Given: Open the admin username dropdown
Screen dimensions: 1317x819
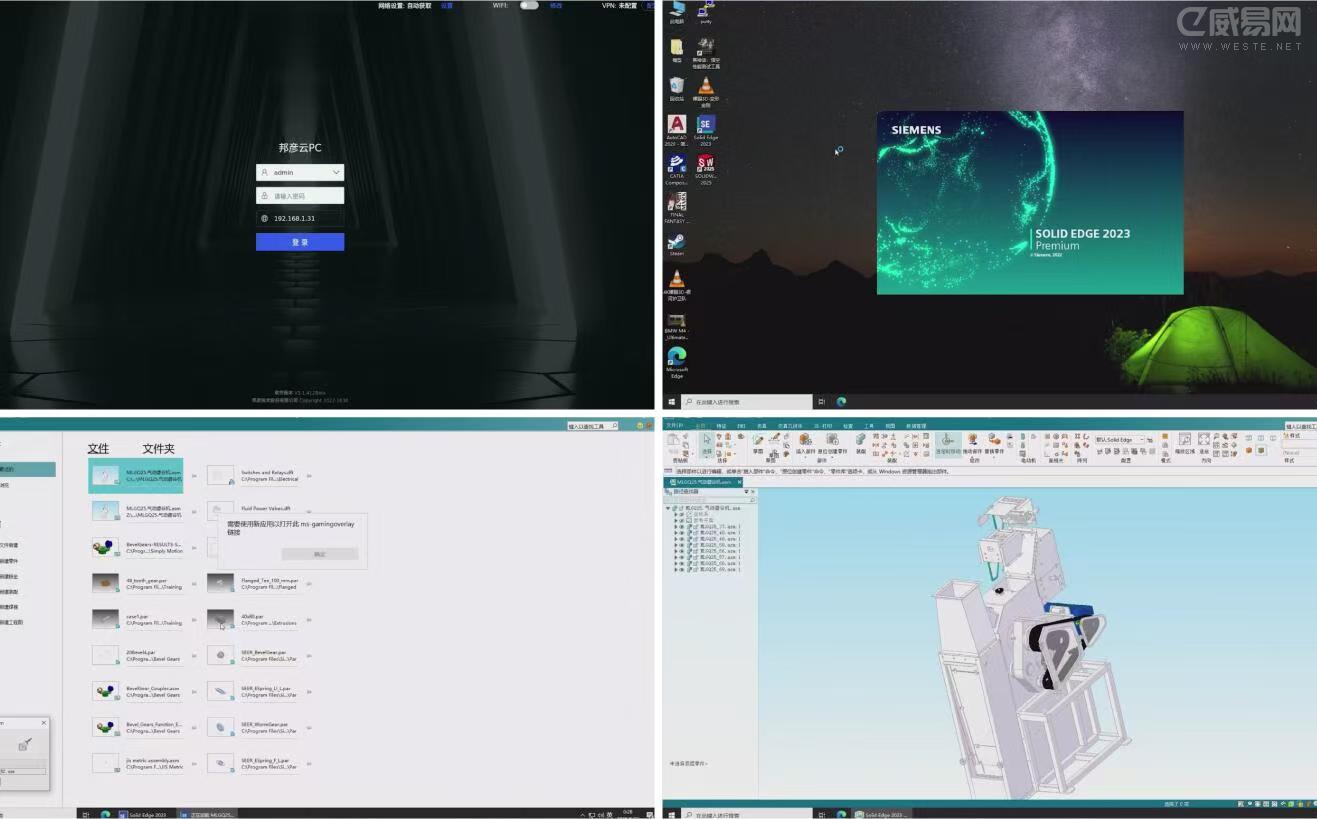Looking at the screenshot, I should pos(336,172).
